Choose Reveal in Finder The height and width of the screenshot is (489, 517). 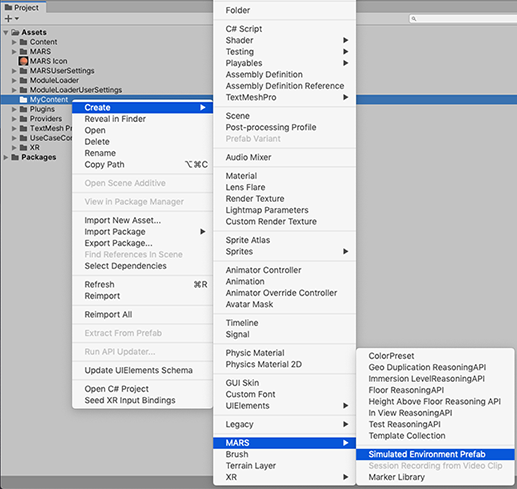pyautogui.click(x=143, y=119)
